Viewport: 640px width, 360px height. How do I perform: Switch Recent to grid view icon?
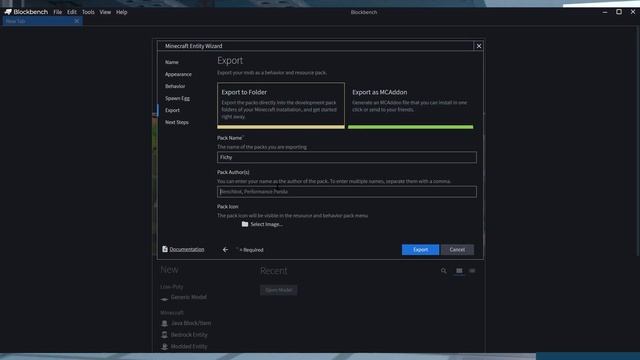pyautogui.click(x=459, y=271)
